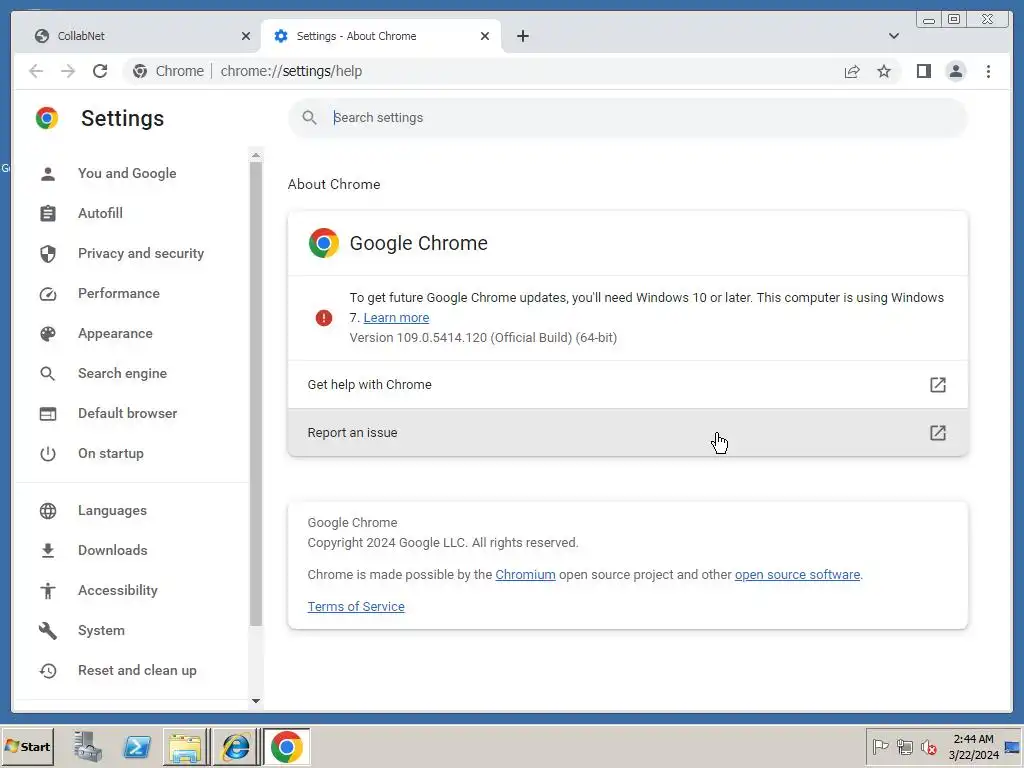Open the Windows Start menu
The width and height of the screenshot is (1024, 768).
pyautogui.click(x=27, y=746)
